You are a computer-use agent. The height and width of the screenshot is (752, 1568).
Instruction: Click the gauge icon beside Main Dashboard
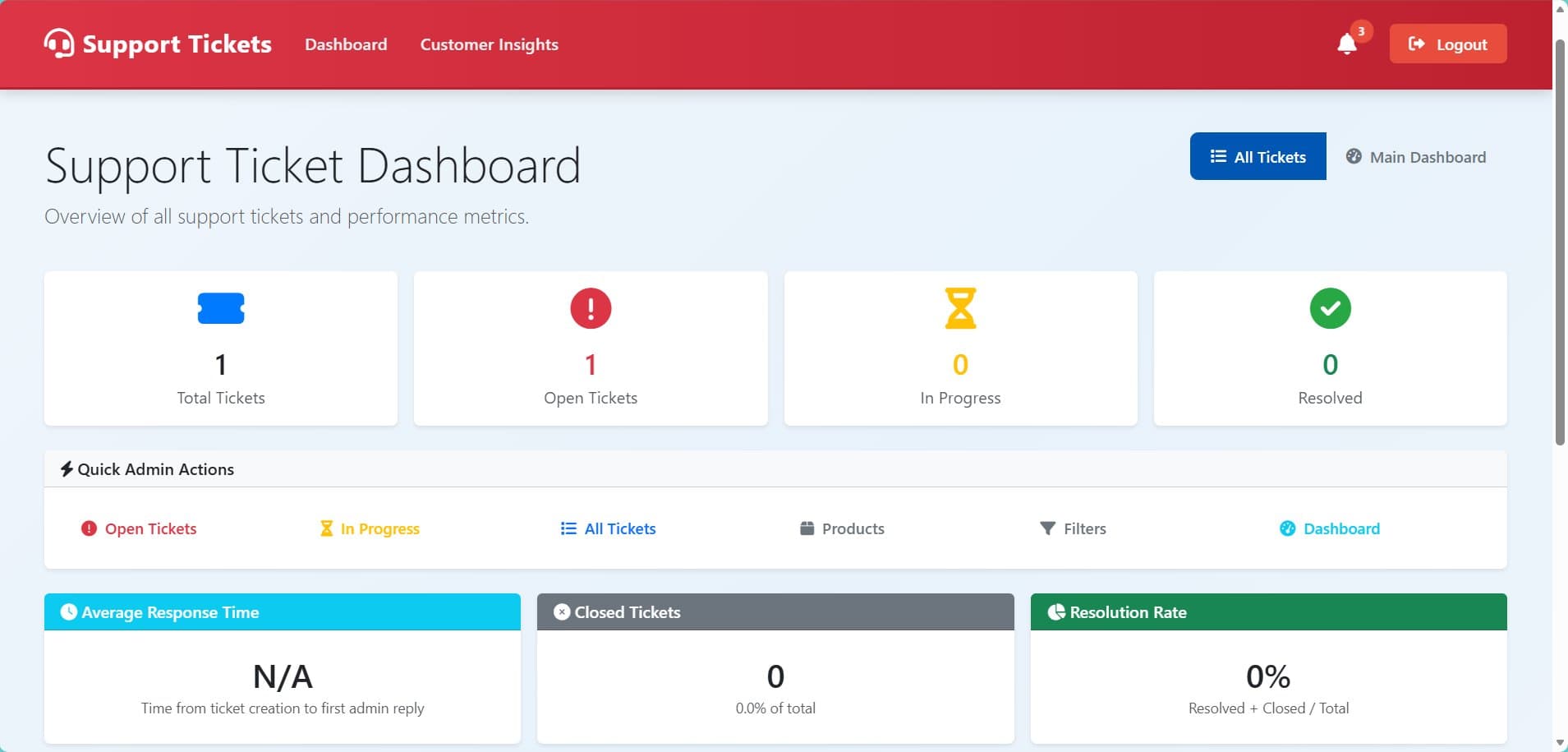pyautogui.click(x=1354, y=156)
